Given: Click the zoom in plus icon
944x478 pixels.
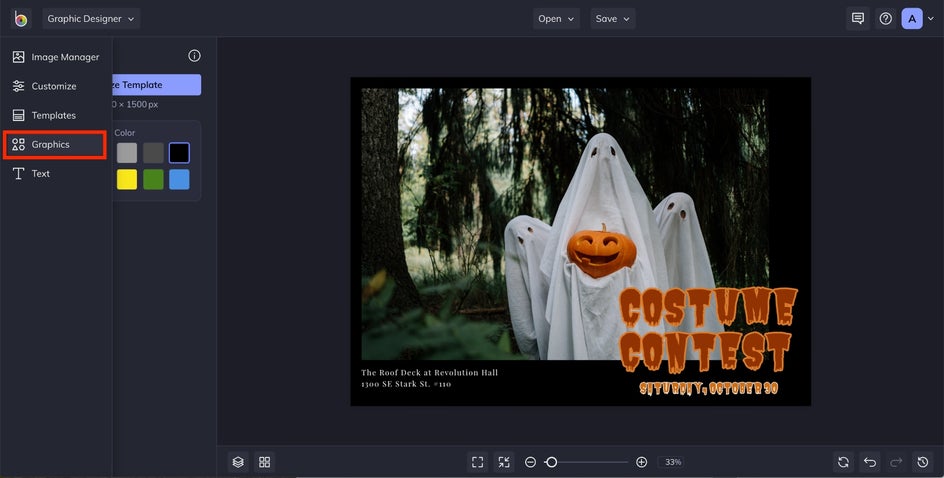Looking at the screenshot, I should [x=642, y=462].
